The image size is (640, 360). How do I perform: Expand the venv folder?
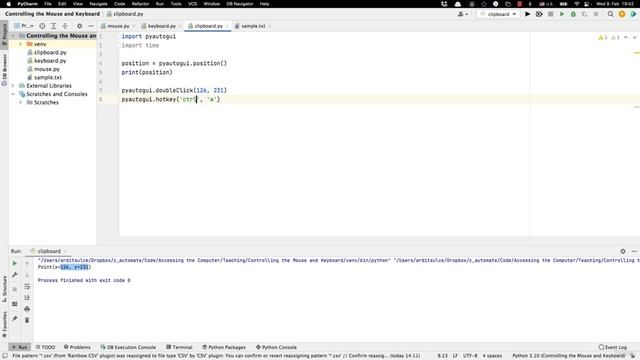coord(20,44)
